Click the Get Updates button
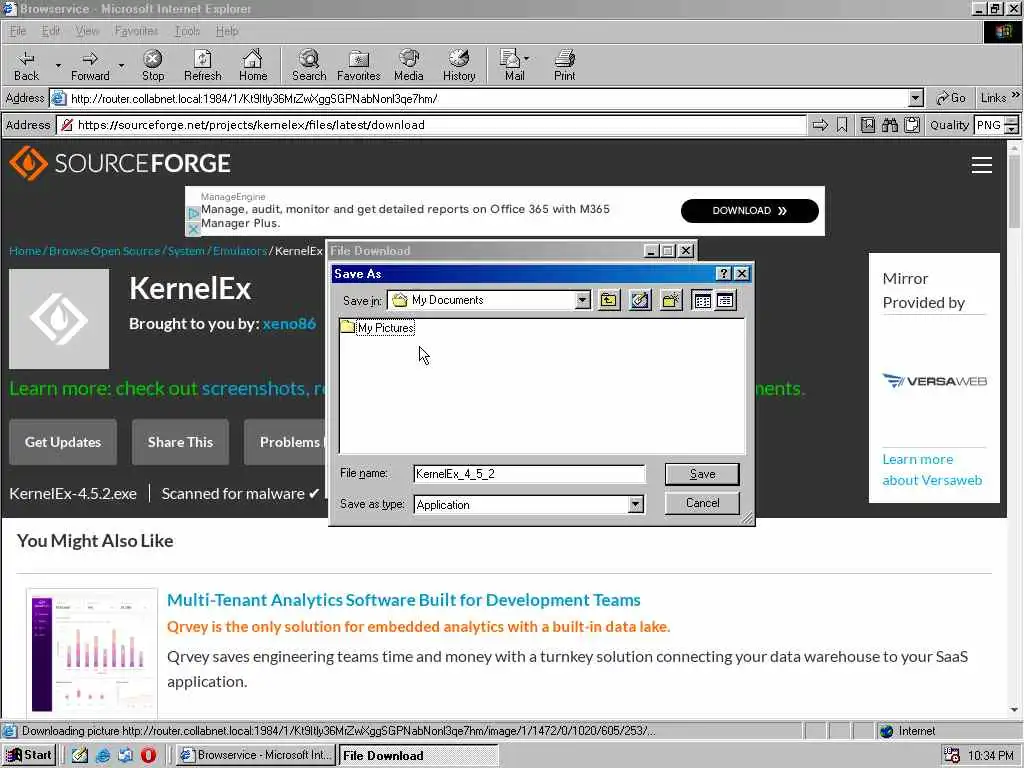 (63, 442)
